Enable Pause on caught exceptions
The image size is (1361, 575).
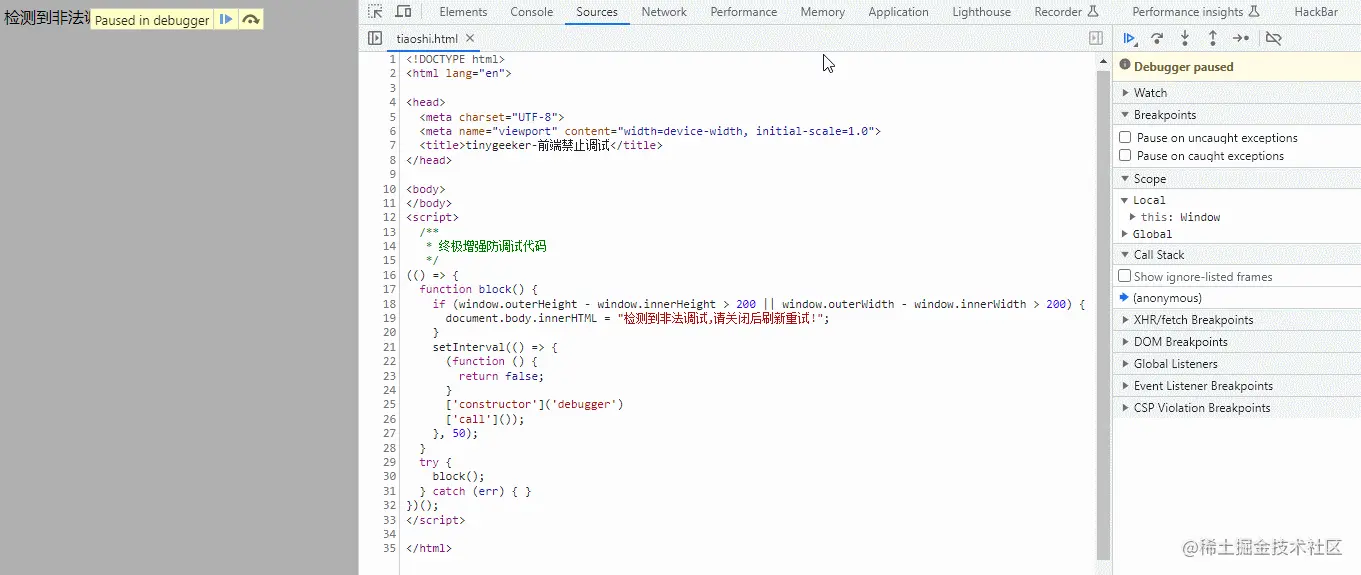(1125, 156)
